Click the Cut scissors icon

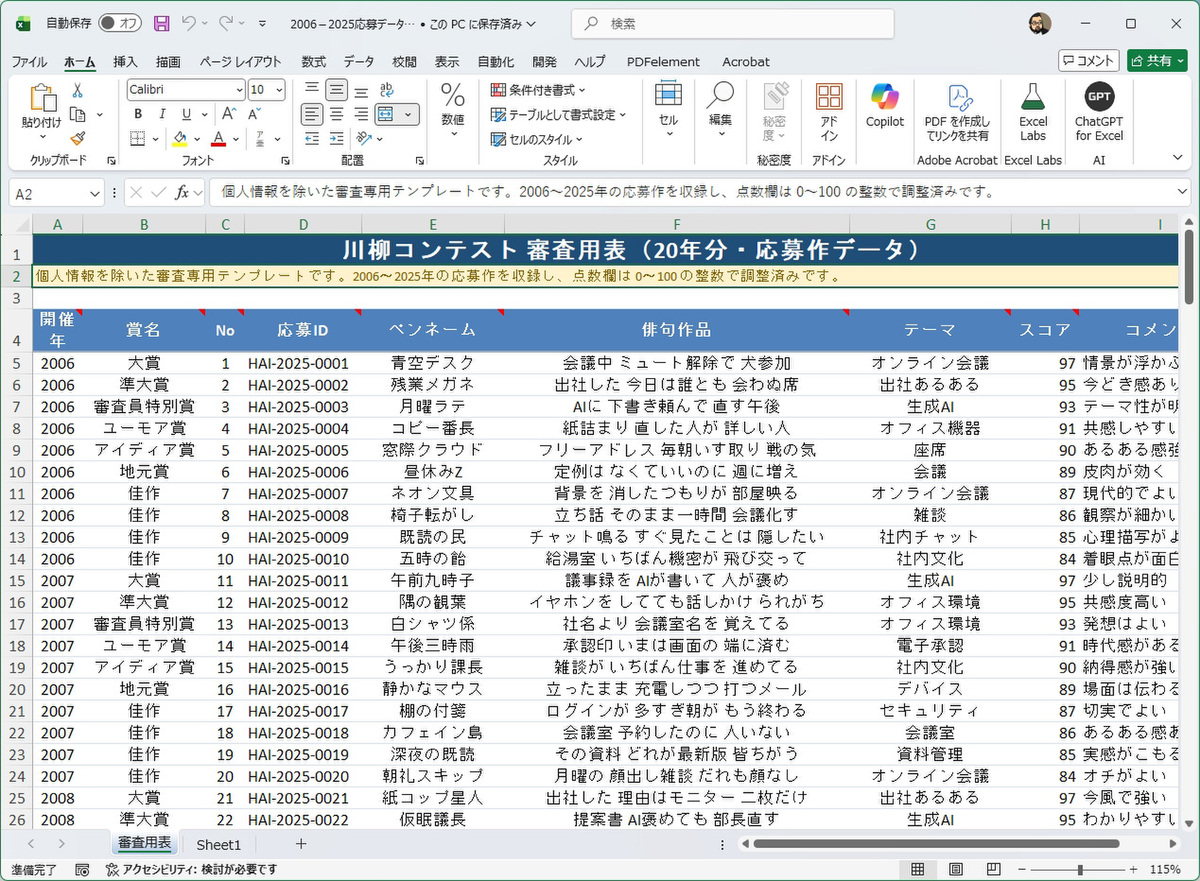coord(77,90)
